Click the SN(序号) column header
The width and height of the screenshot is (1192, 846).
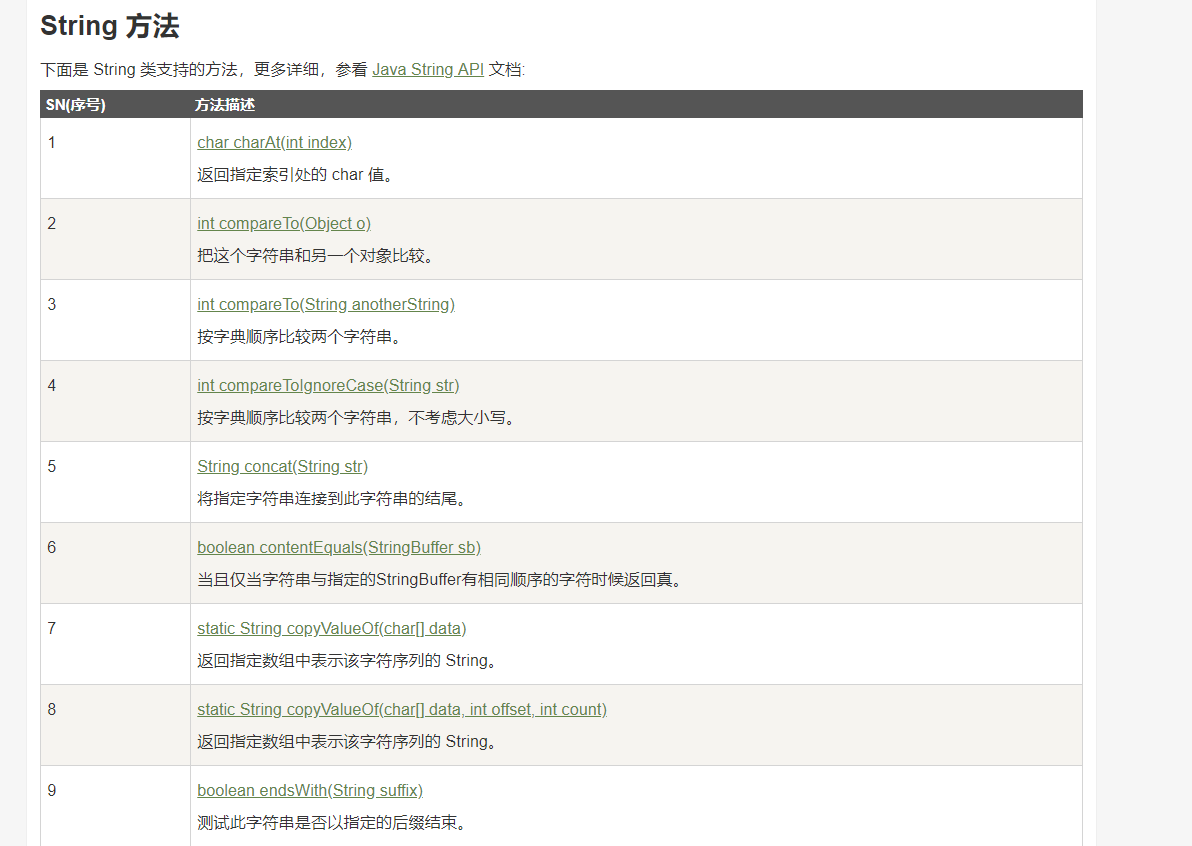76,105
